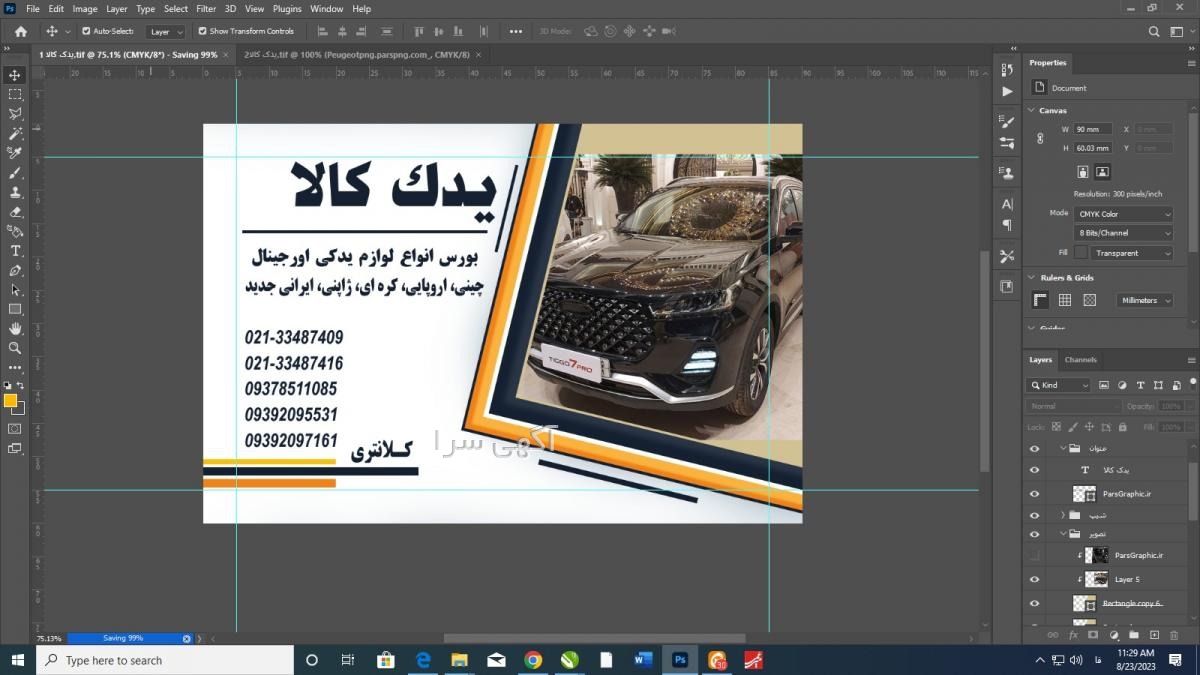This screenshot has width=1200, height=675.
Task: Toggle the Auto-Select checkbox
Action: point(86,31)
